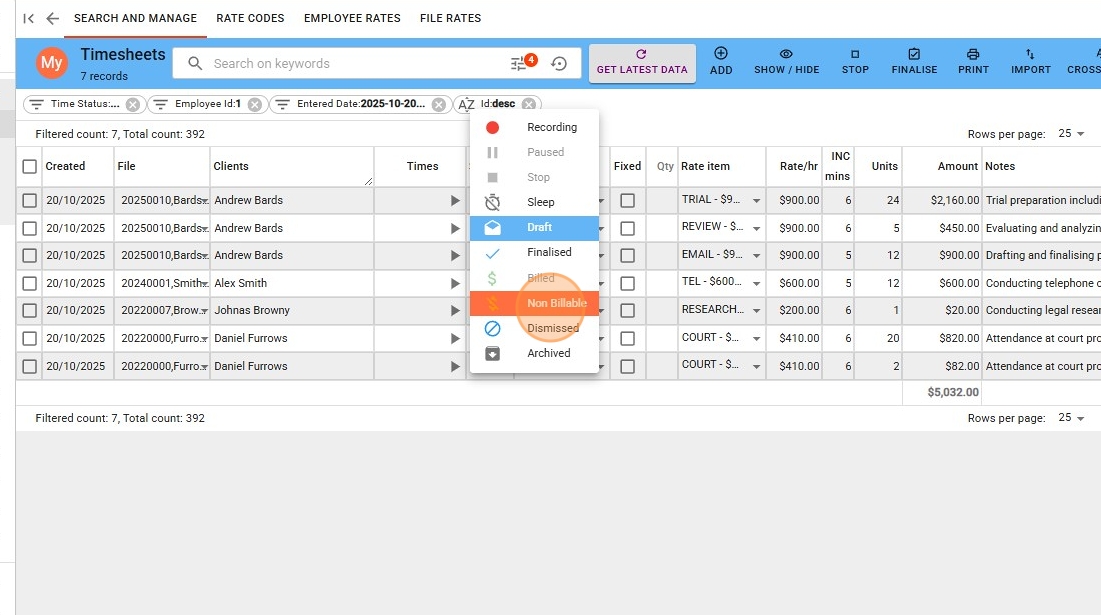Screen dimensions: 1101x615
Task: Click Import in the toolbar
Action: [1031, 61]
